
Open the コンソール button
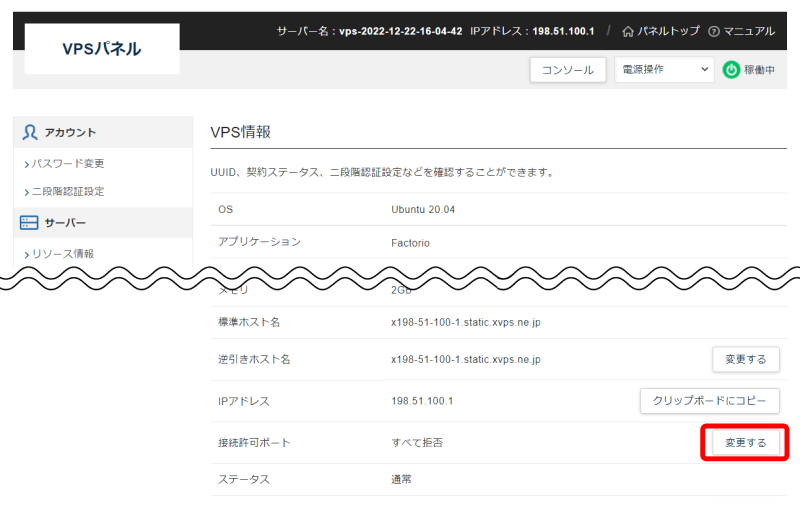coord(568,70)
